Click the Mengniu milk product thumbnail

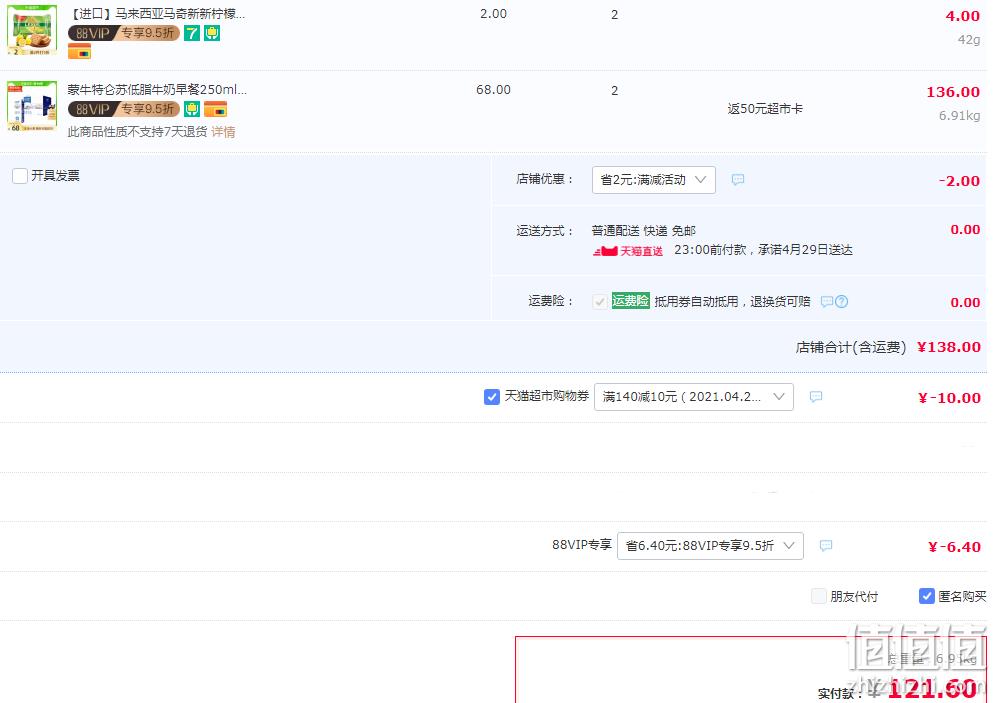(32, 106)
